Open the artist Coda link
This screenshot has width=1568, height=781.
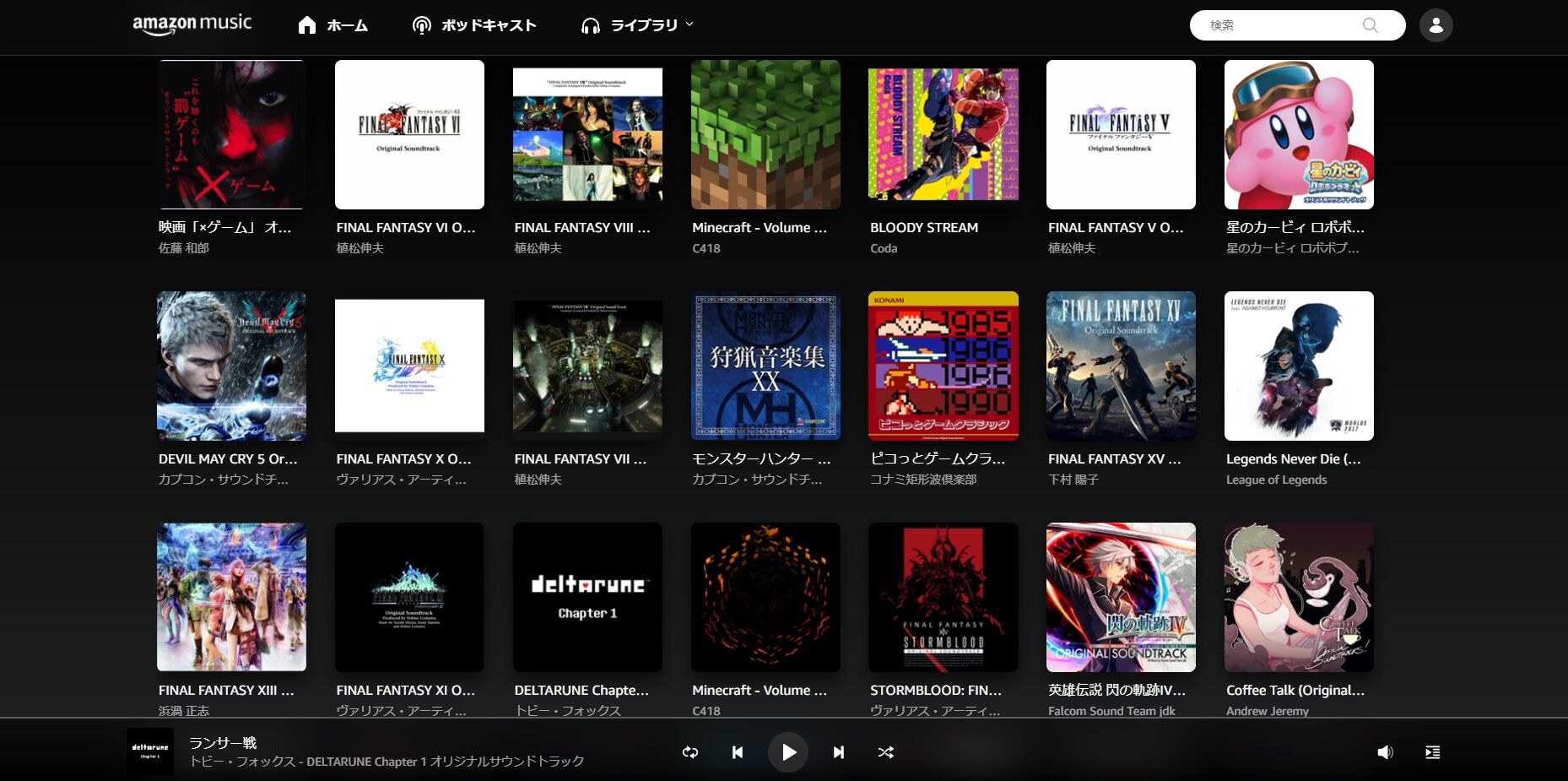click(x=884, y=248)
